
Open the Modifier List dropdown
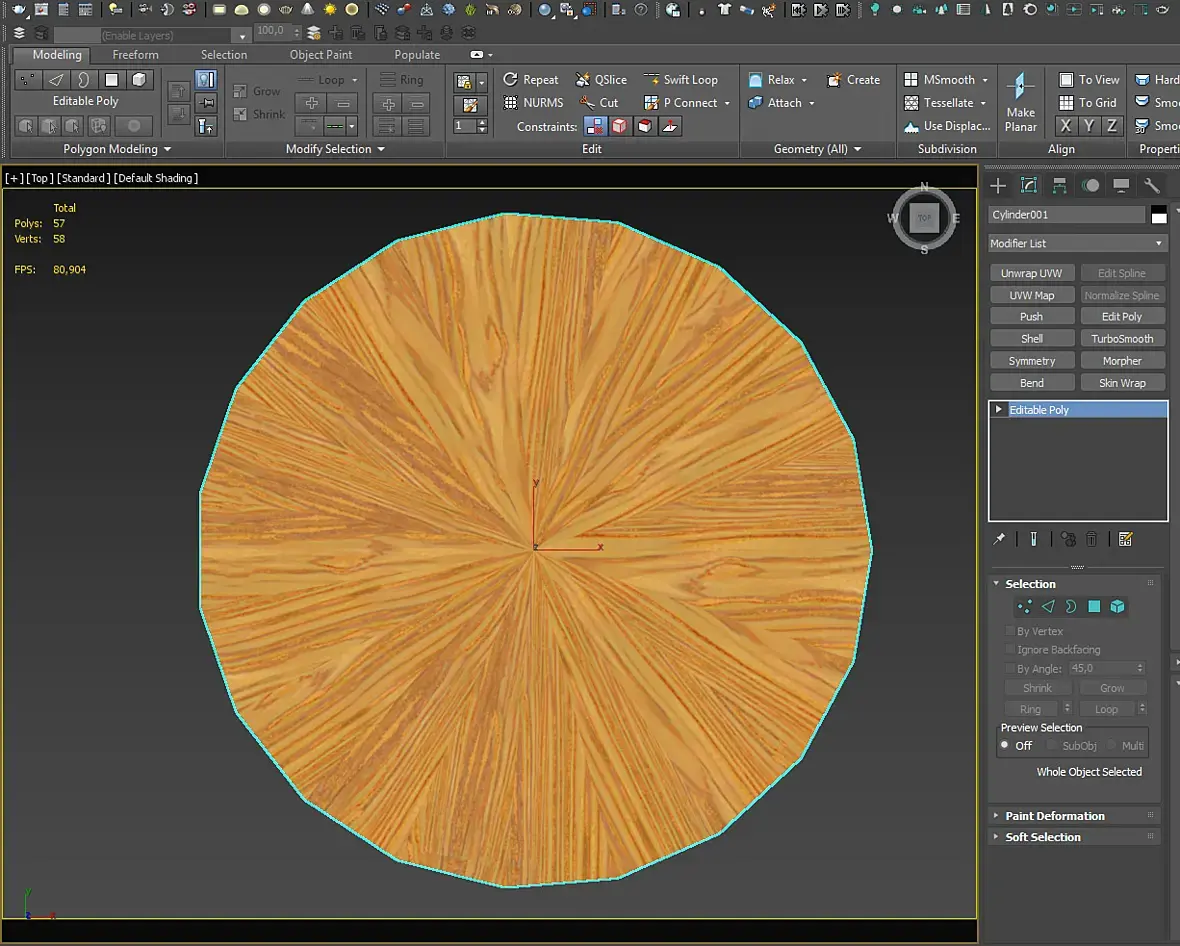click(1077, 243)
